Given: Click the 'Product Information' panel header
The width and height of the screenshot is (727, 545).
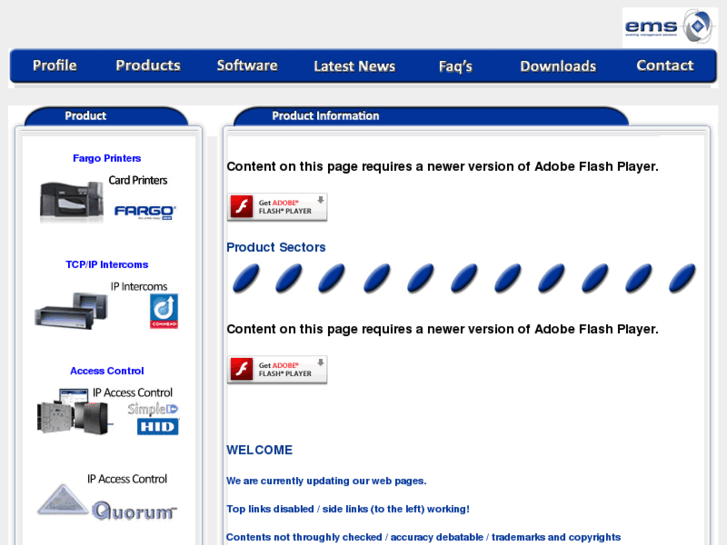Looking at the screenshot, I should (325, 116).
